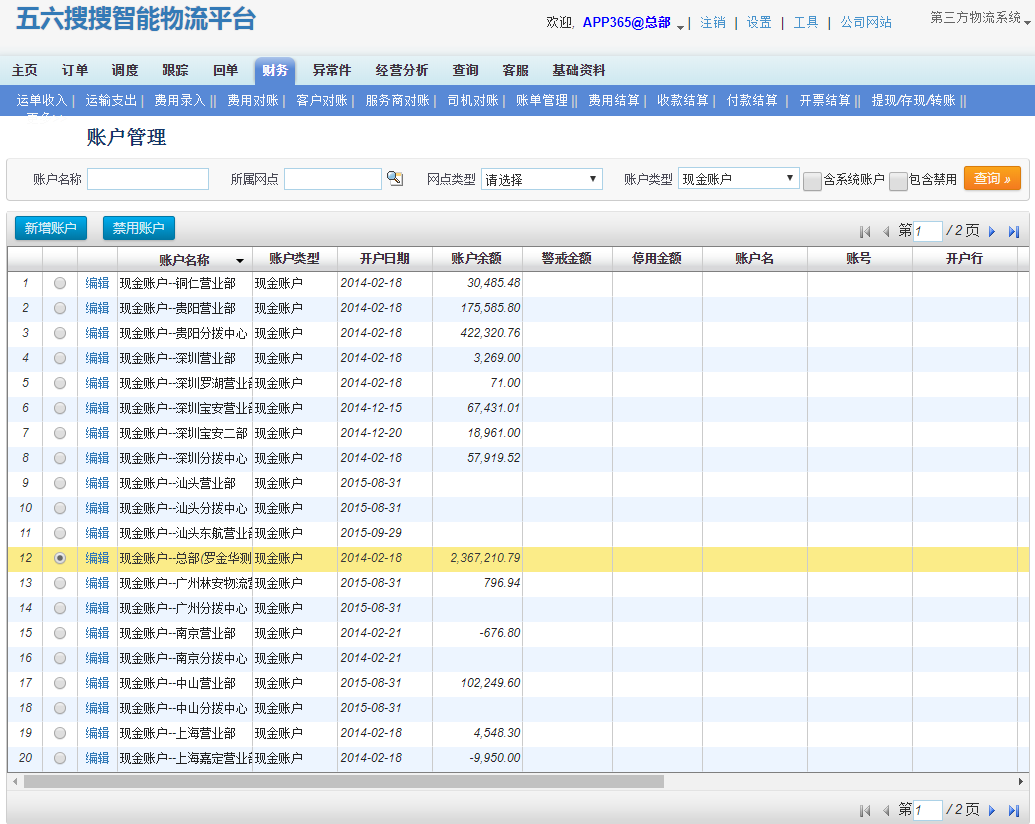This screenshot has width=1035, height=824.
Task: Go to next page in top pager
Action: point(991,232)
